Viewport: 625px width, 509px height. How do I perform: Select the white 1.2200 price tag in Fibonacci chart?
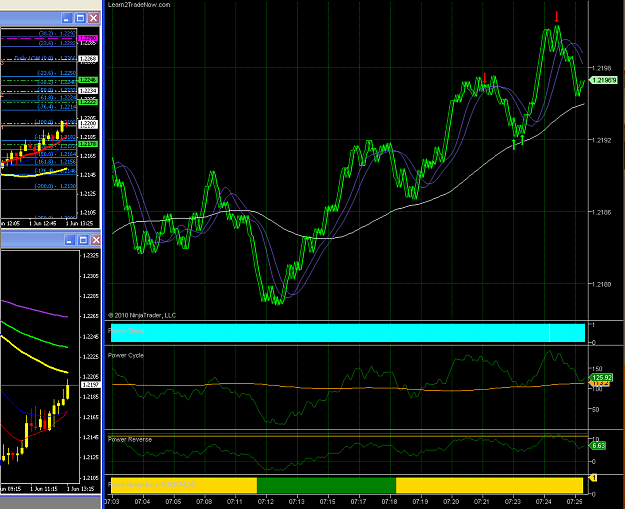[x=88, y=124]
